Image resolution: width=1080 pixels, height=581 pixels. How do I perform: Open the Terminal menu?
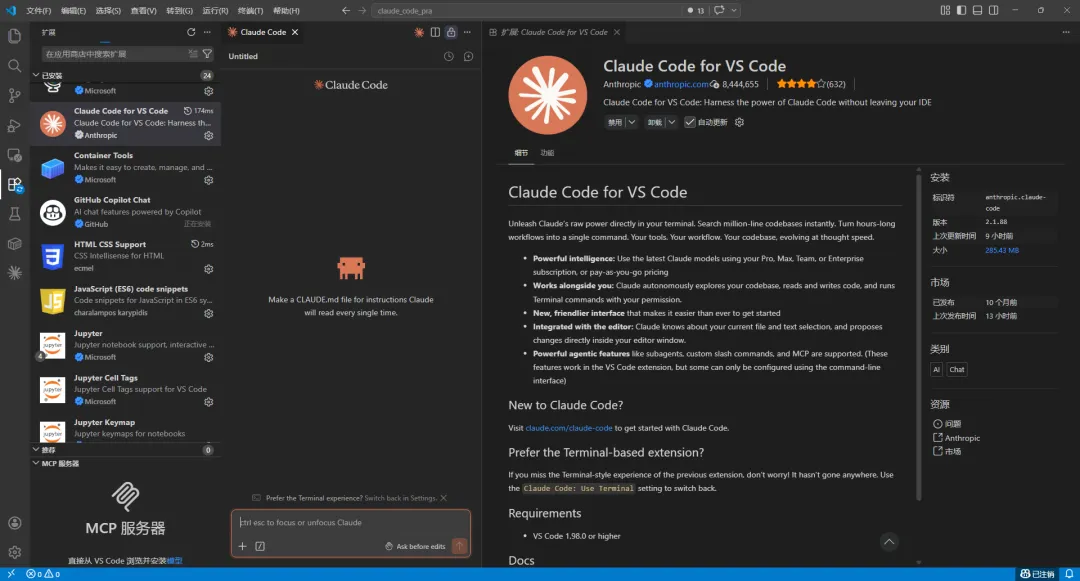click(250, 10)
